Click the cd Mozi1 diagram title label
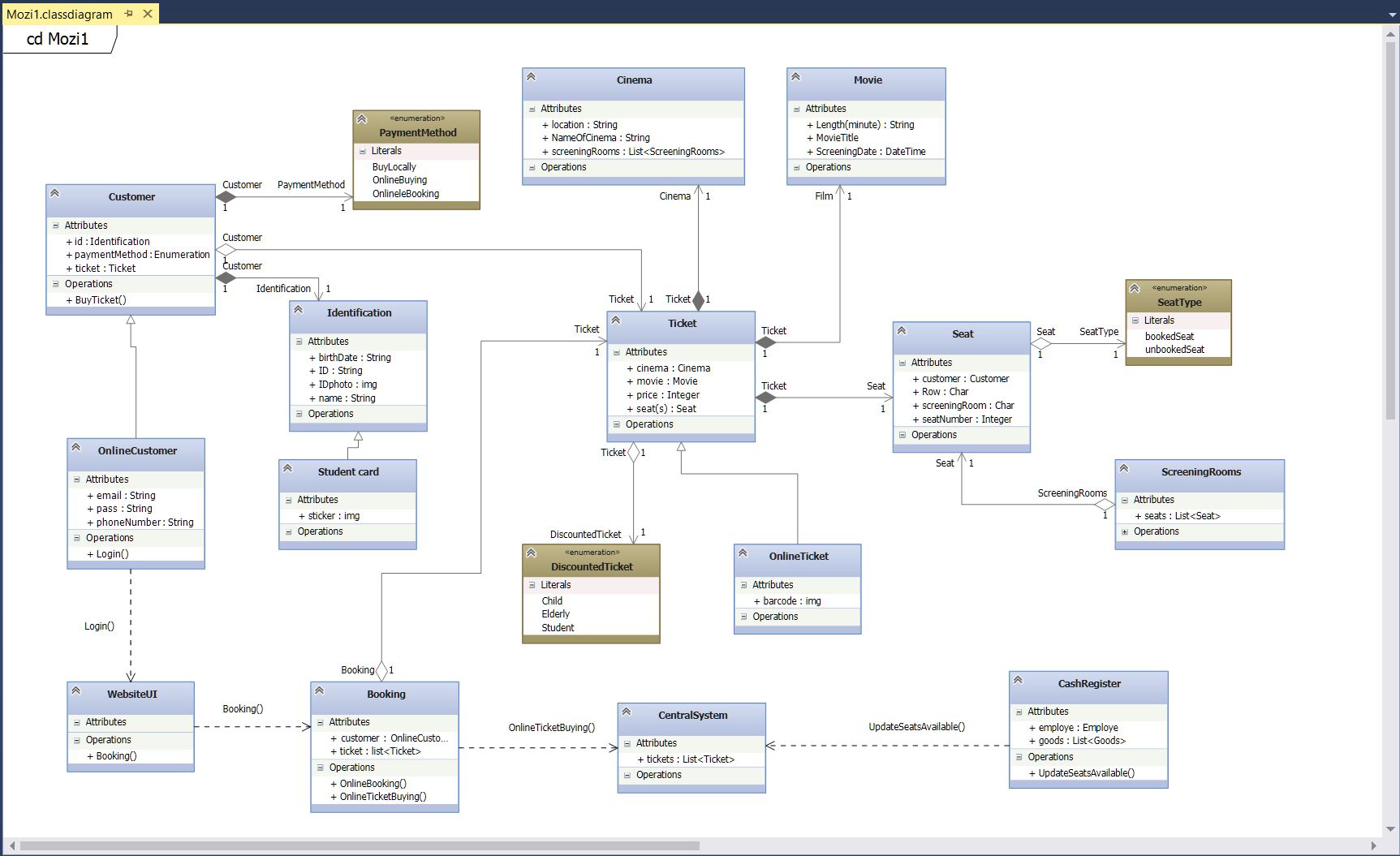 58,37
